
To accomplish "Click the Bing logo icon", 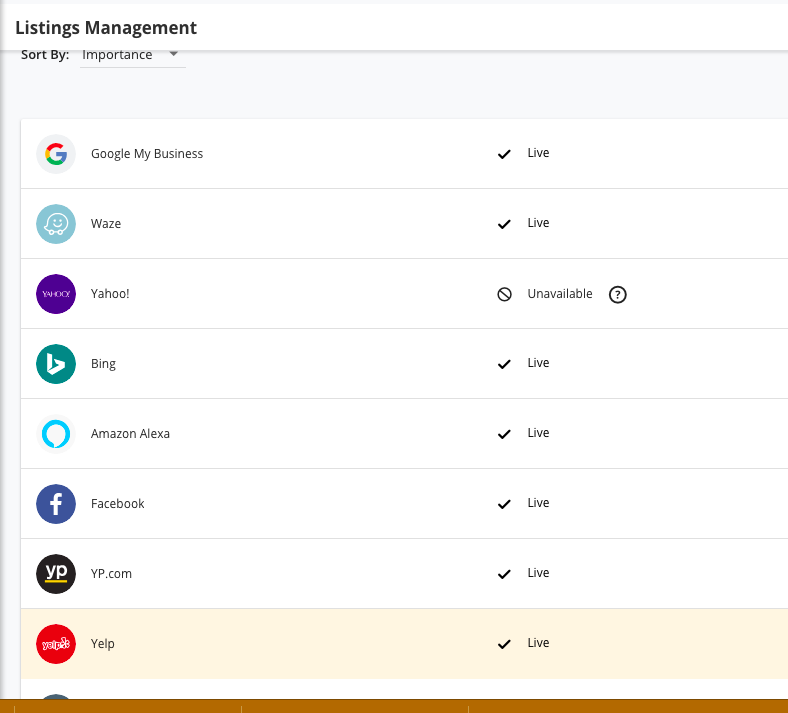I will click(x=56, y=364).
